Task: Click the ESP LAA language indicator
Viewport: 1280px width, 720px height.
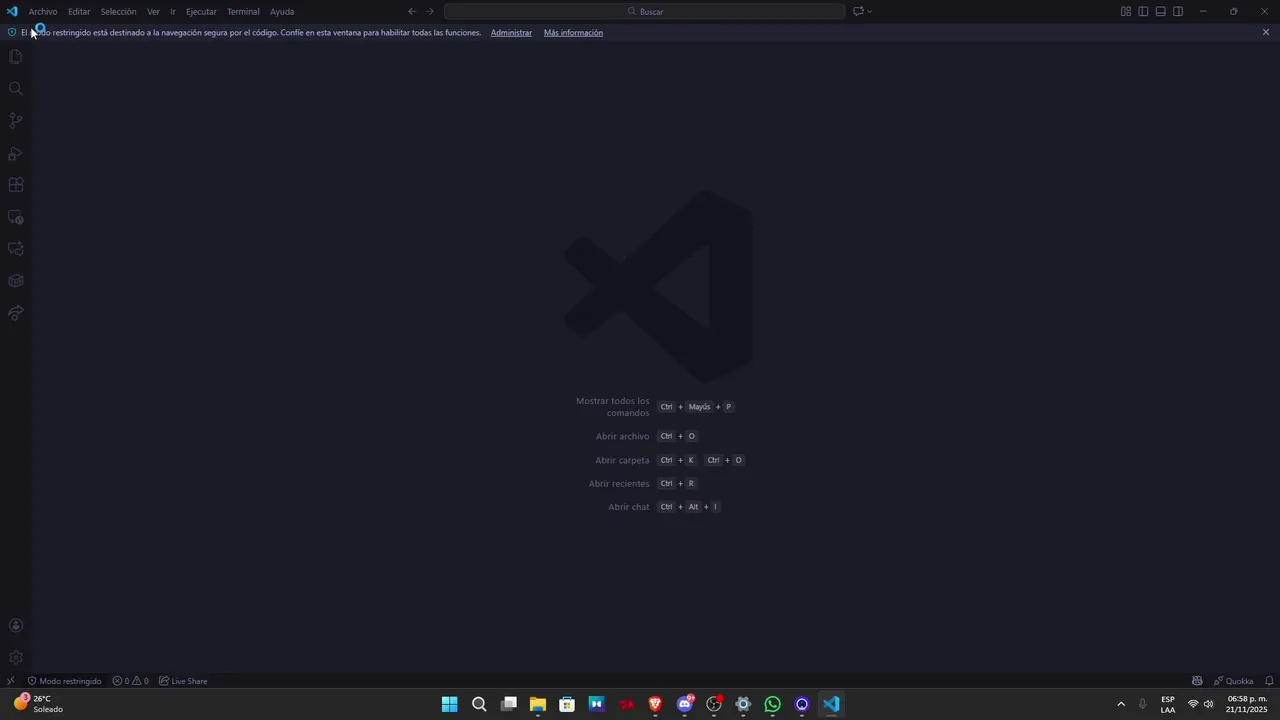Action: [1168, 704]
